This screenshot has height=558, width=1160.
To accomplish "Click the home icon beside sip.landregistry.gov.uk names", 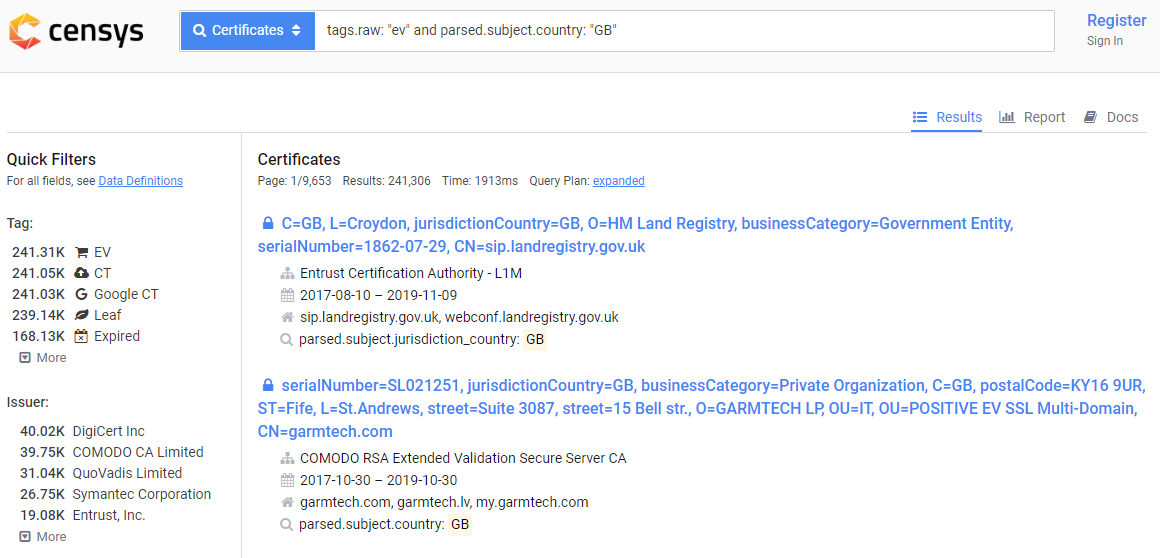I will coord(288,317).
